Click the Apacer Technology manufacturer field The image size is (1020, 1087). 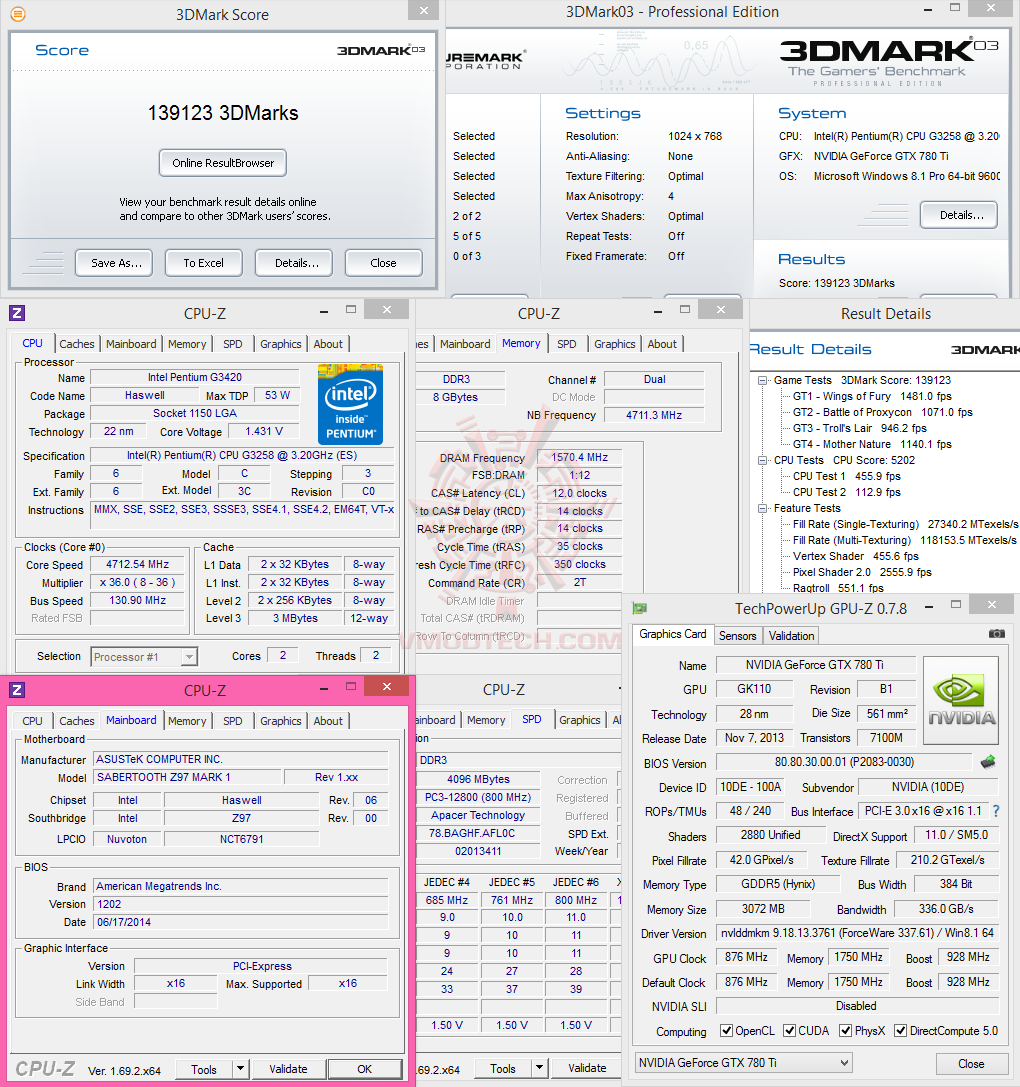click(478, 815)
